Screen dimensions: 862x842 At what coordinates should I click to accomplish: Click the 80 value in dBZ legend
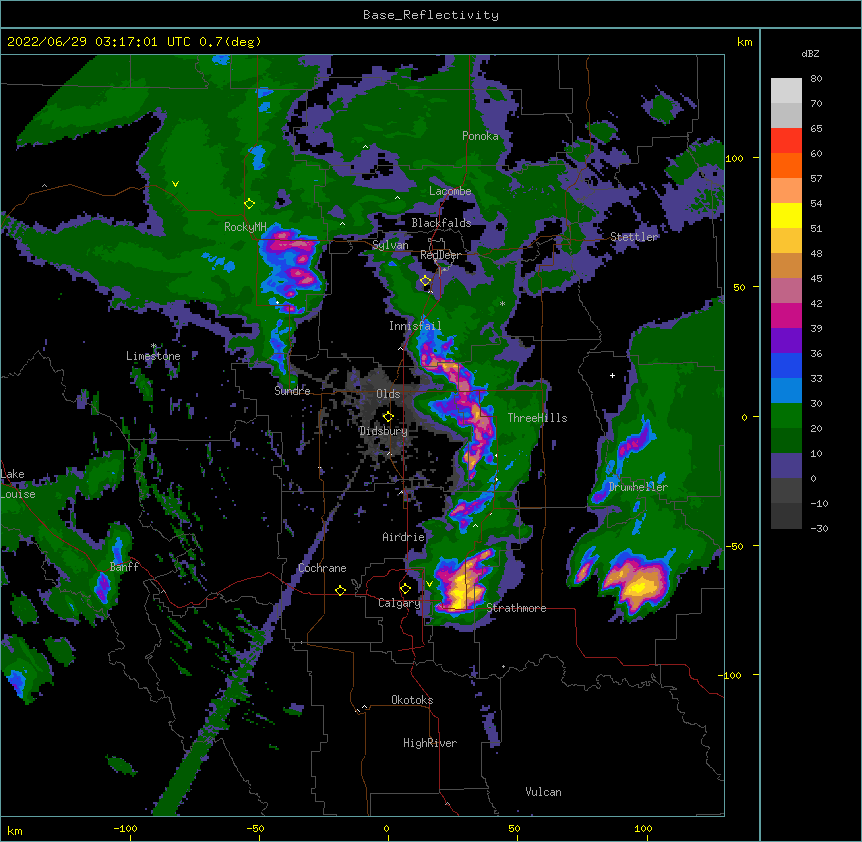[816, 79]
